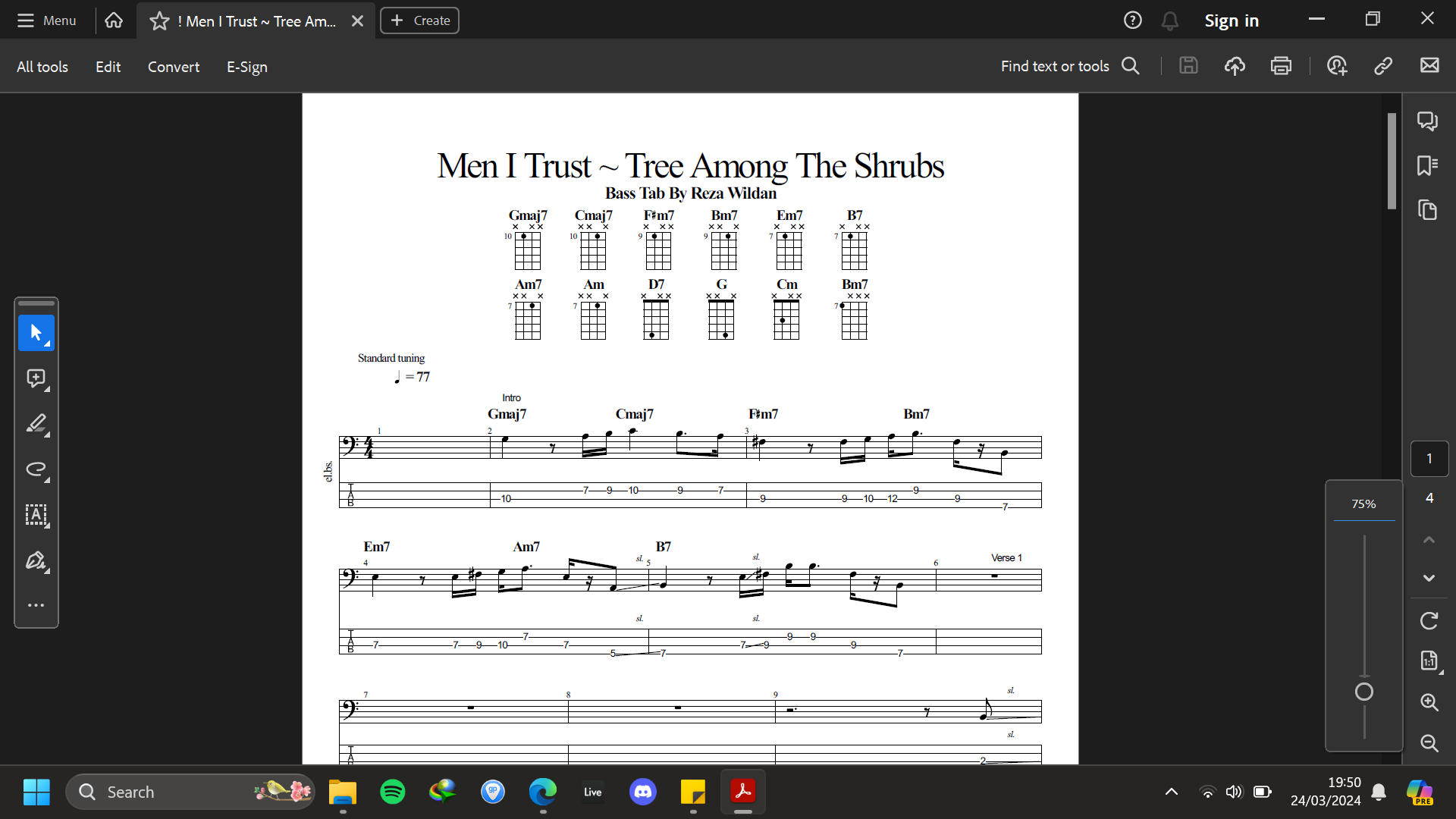Open the Page thumbnails panel
Image resolution: width=1456 pixels, height=819 pixels.
[x=1428, y=210]
